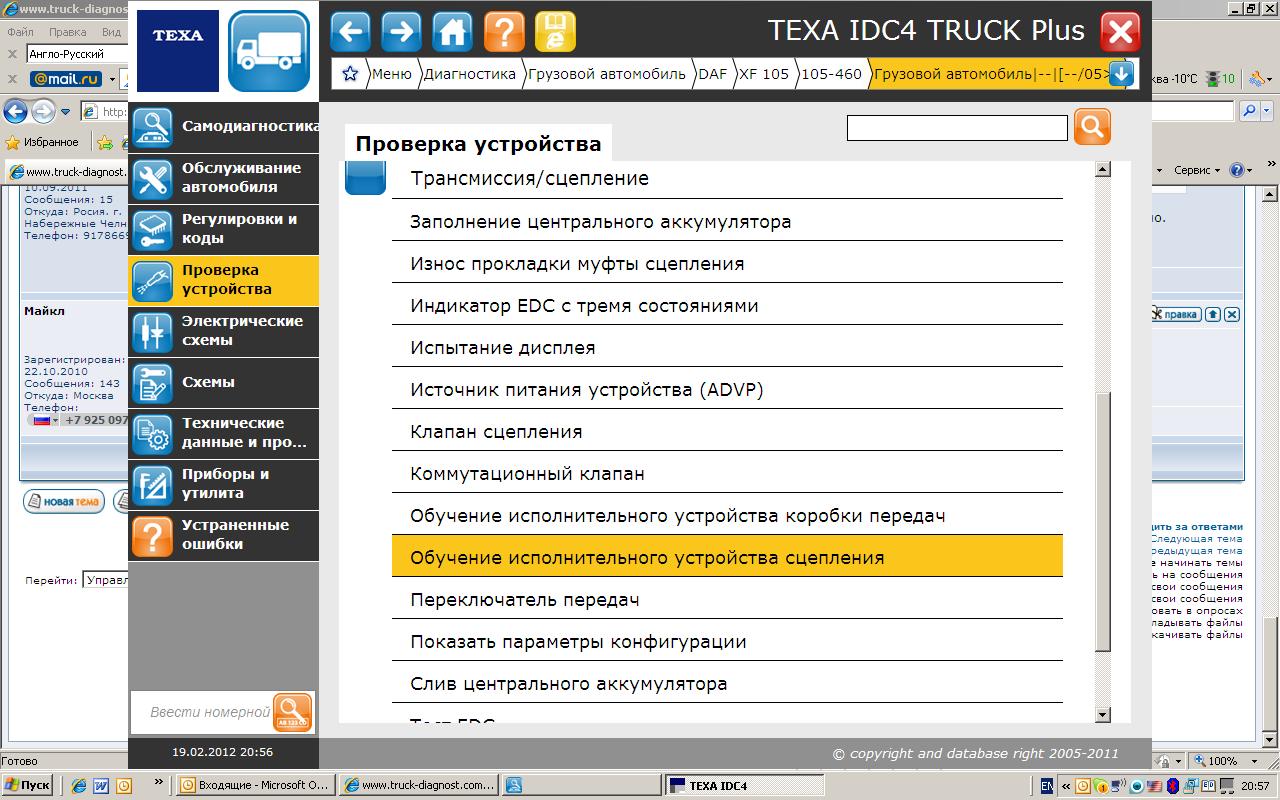Click the highlighted orange breadcrumb segment
This screenshot has height=800, width=1280.
pyautogui.click(x=990, y=74)
